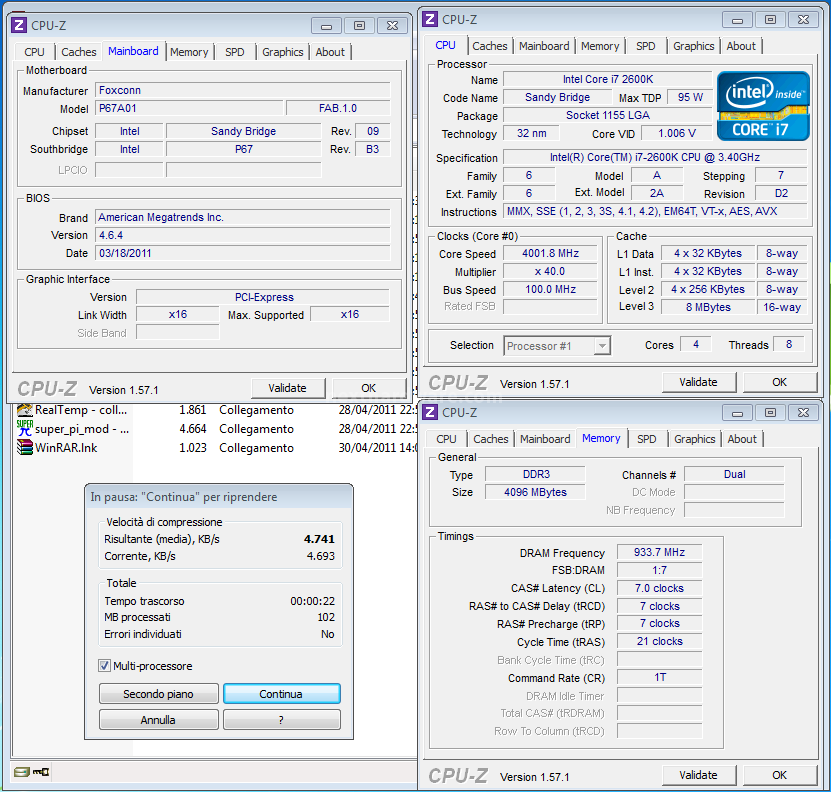
Task: Click the DRAM Frequency value 933.7 MHz
Action: (x=660, y=552)
